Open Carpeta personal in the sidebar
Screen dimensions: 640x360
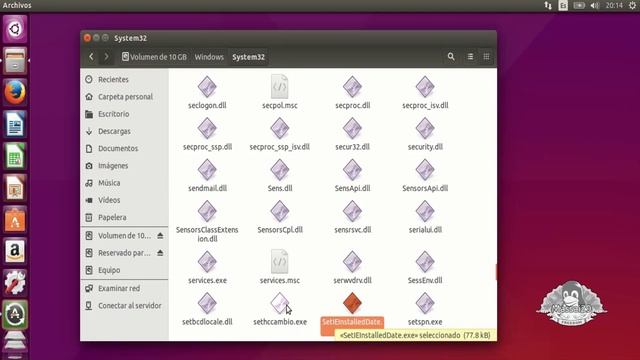[124, 97]
